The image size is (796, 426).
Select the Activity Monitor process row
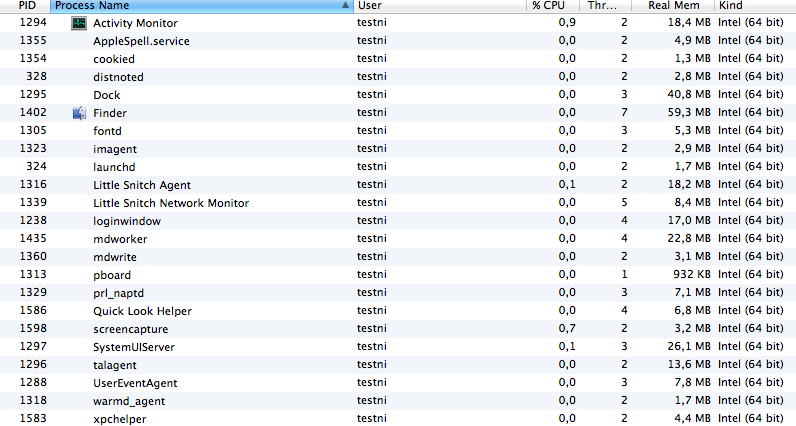coord(398,23)
